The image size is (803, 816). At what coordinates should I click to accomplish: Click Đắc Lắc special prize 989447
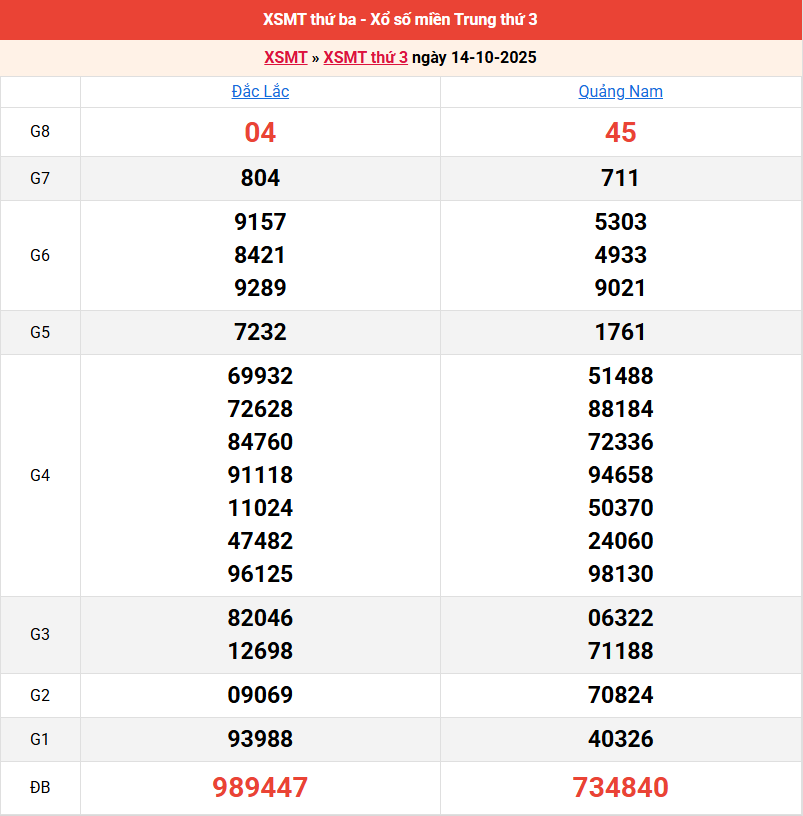tap(260, 788)
